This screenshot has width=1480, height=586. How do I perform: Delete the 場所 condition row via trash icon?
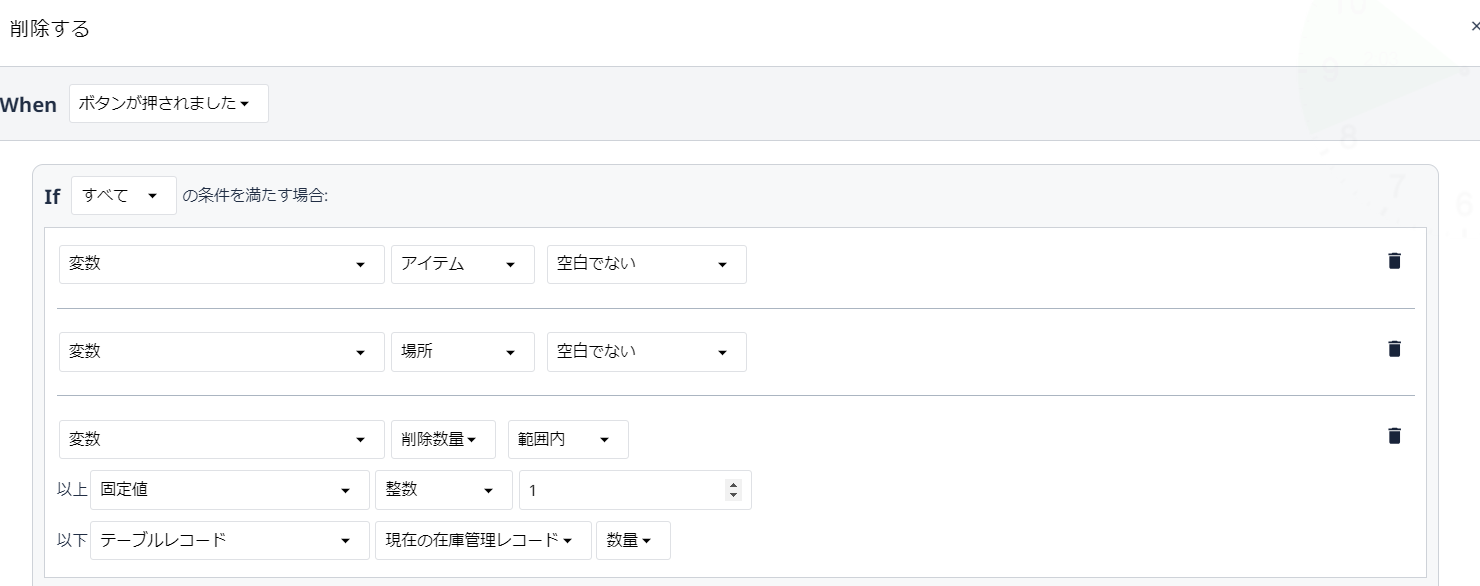[1394, 349]
